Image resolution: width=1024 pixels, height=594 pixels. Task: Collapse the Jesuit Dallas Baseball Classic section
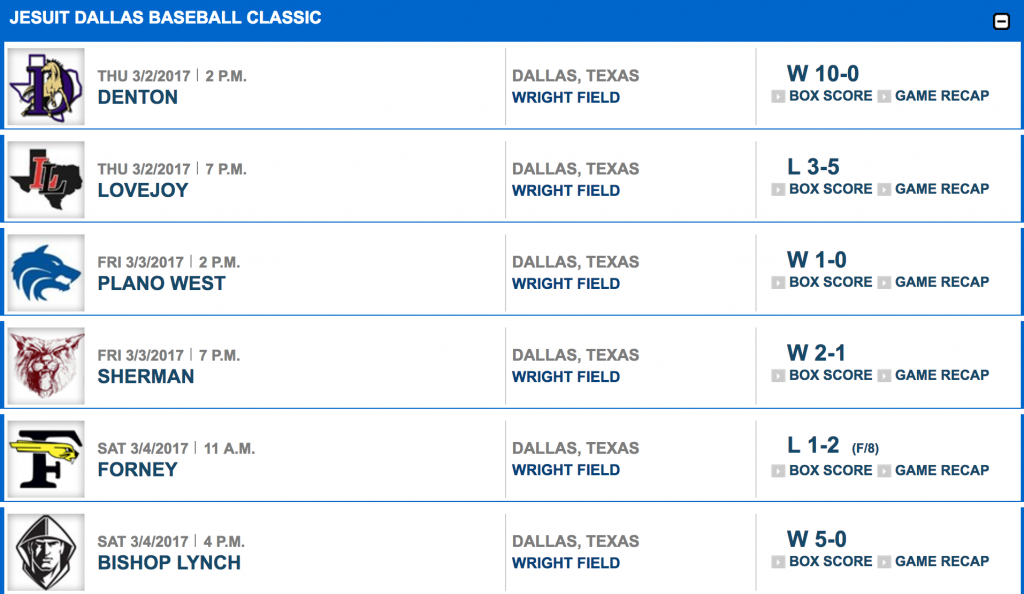(x=1001, y=22)
